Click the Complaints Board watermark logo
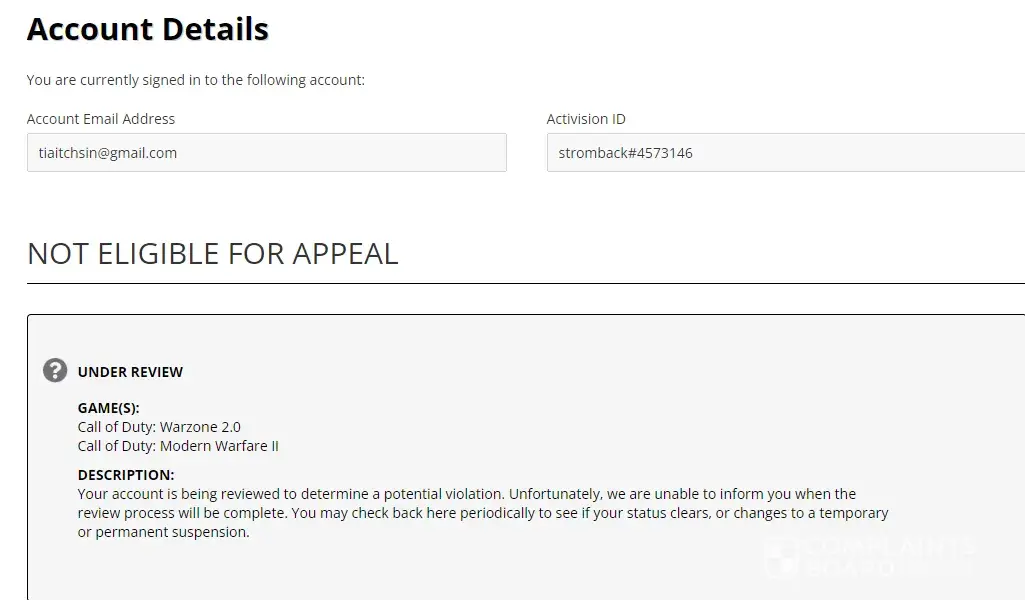The width and height of the screenshot is (1025, 600). coord(868,557)
